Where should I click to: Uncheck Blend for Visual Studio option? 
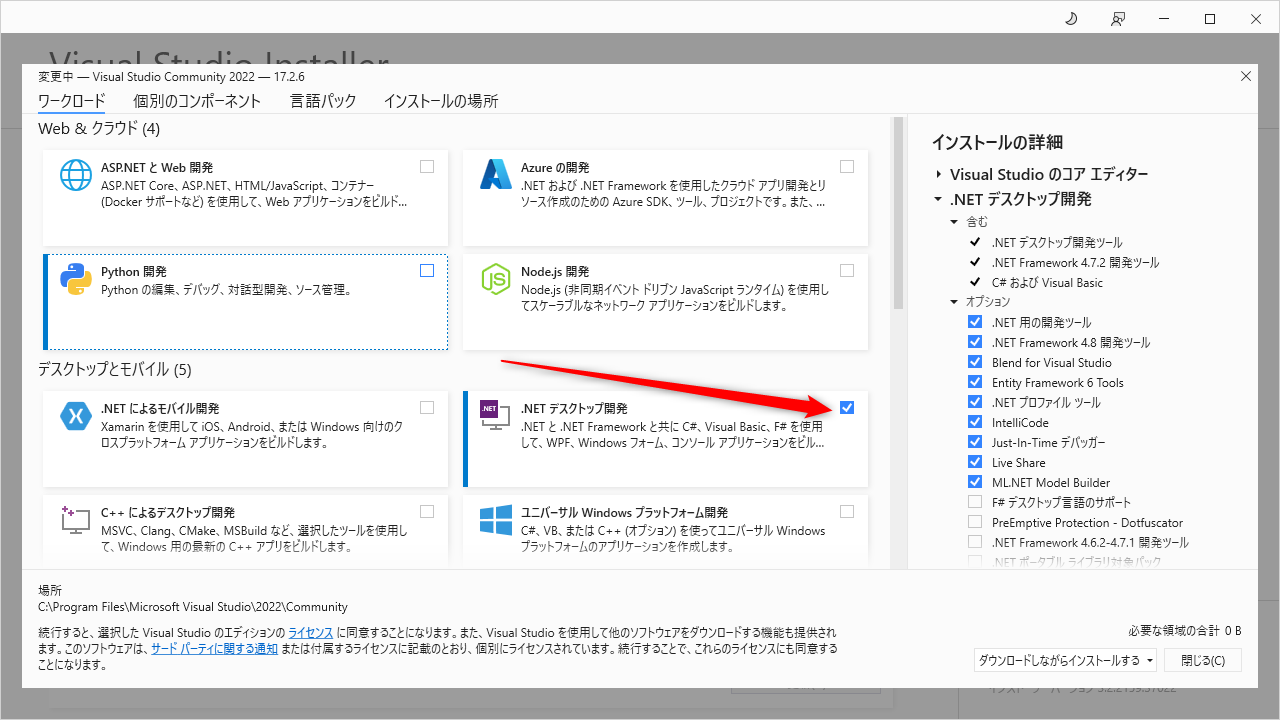click(975, 362)
